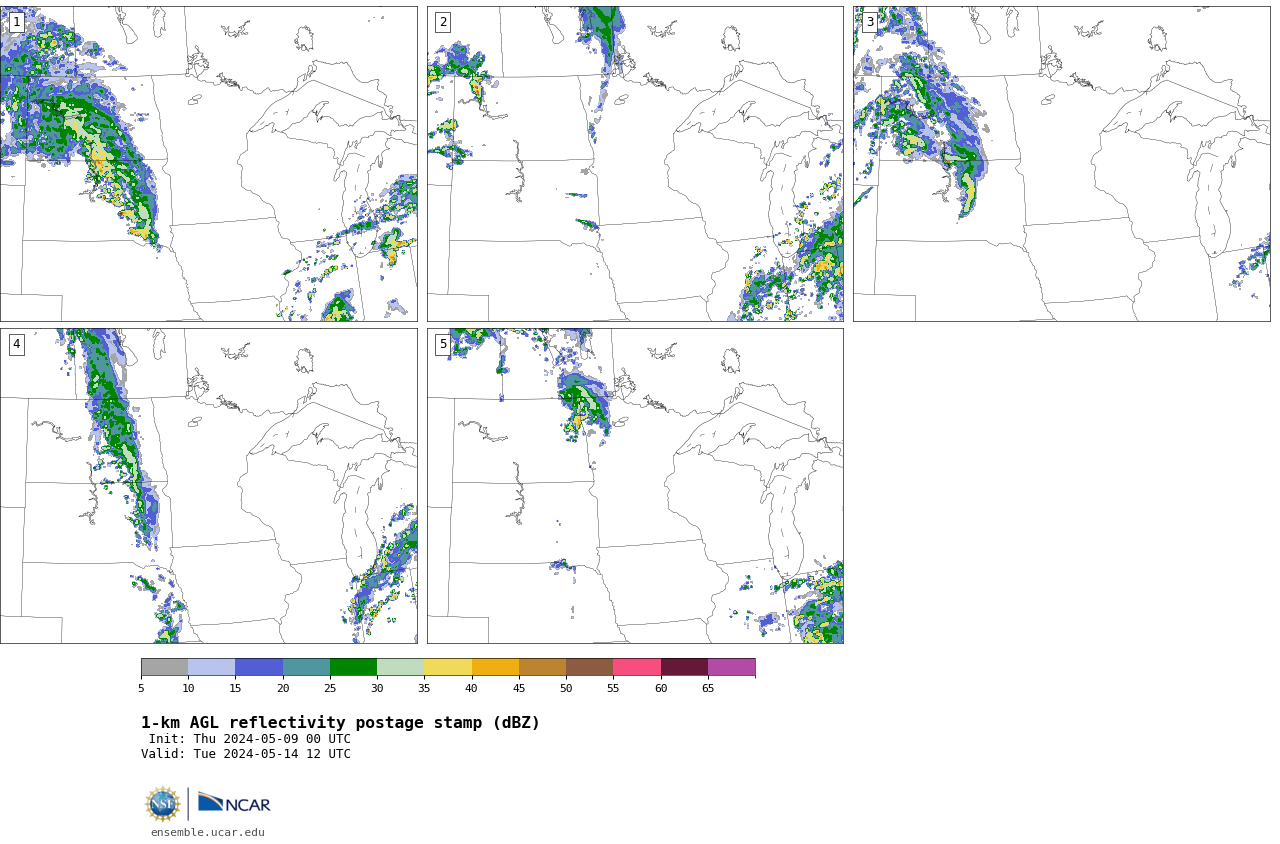Click the member number 4 label box
This screenshot has width=1280, height=844.
[16, 344]
